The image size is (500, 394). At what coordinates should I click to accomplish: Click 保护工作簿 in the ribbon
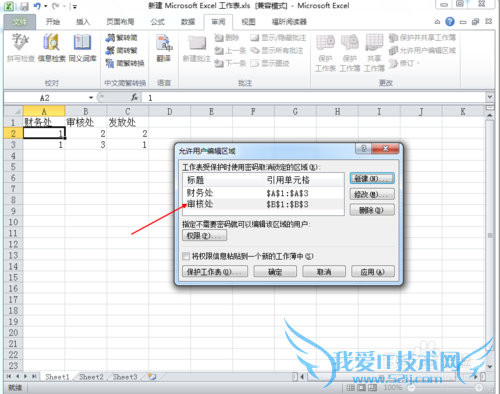tap(350, 53)
